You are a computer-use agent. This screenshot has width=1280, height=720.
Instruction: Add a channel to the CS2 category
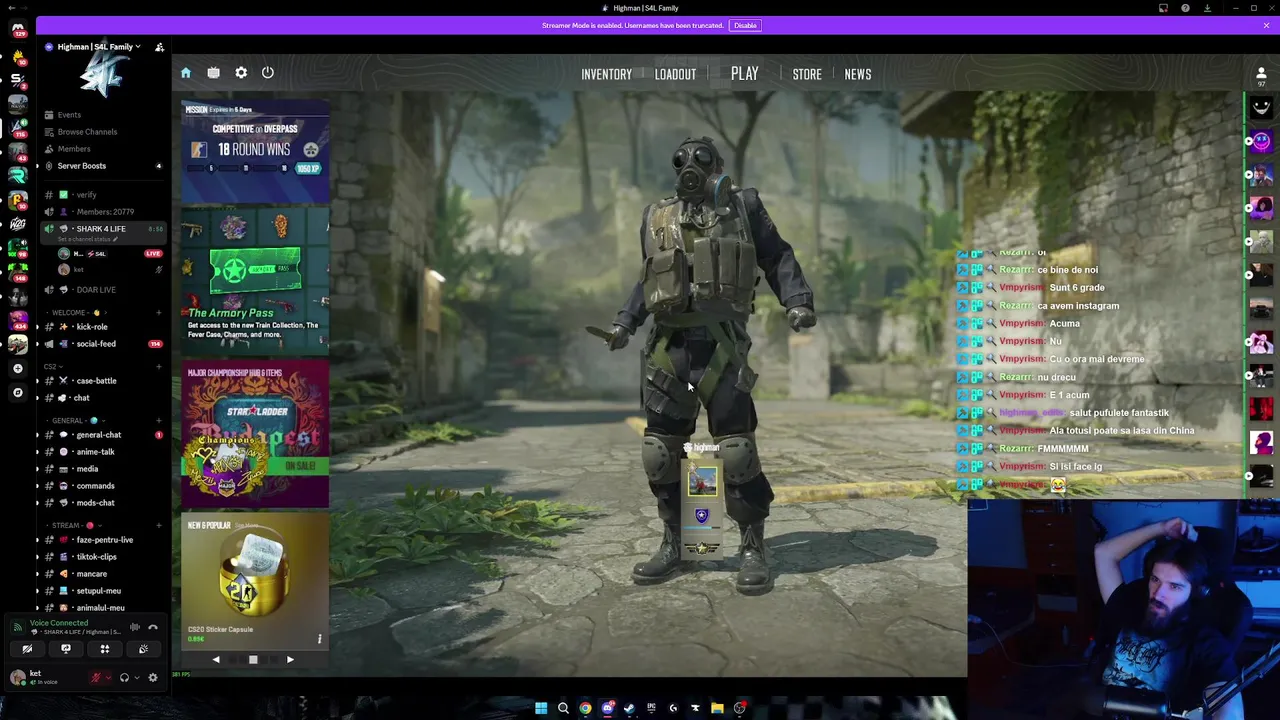coord(158,367)
